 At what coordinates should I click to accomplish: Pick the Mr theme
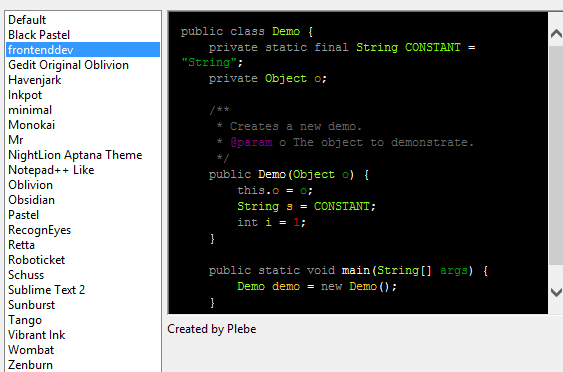pos(83,140)
